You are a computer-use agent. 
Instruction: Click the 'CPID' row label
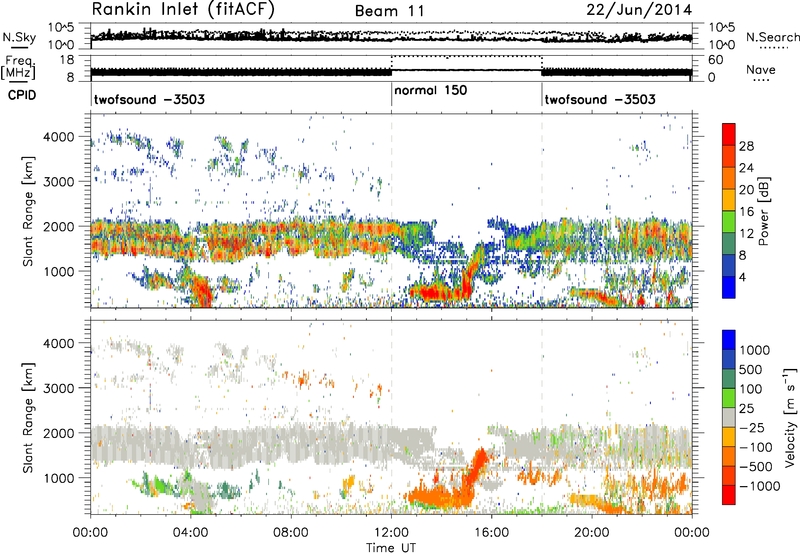22,95
